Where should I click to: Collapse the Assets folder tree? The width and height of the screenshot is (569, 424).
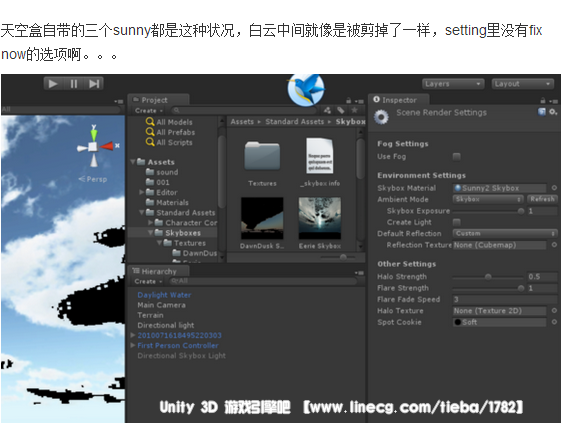click(x=133, y=162)
